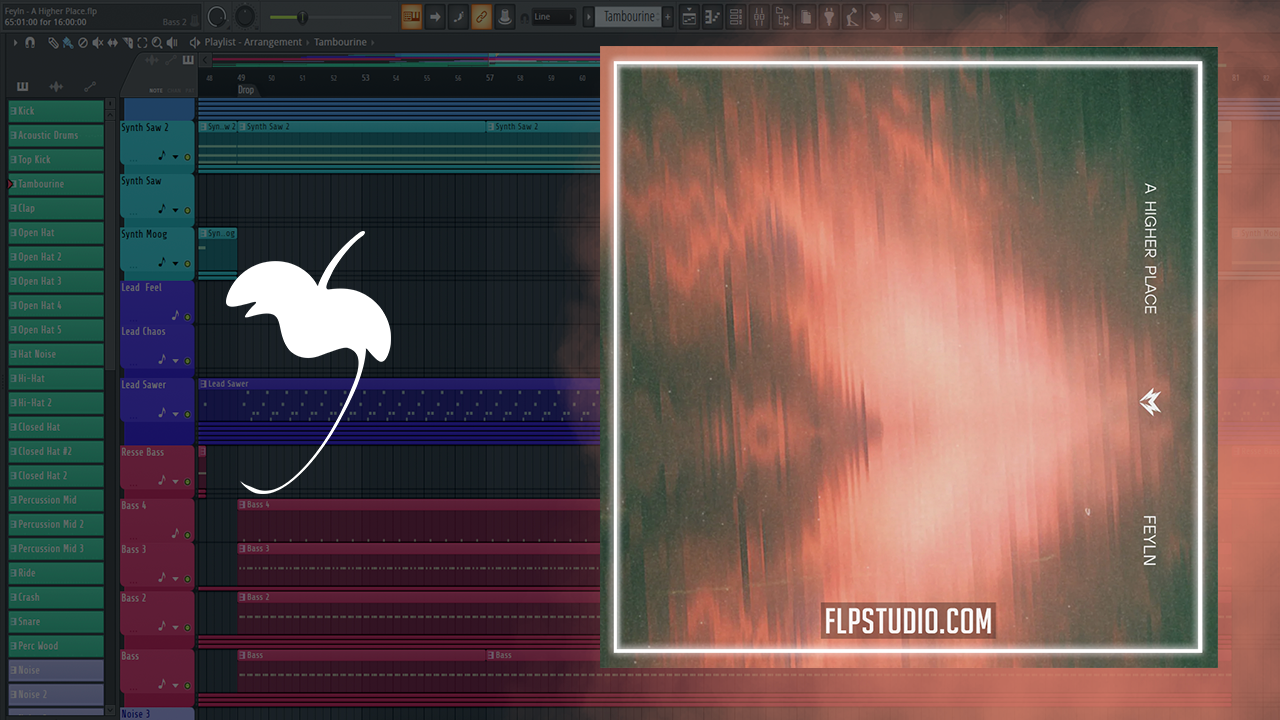Open the Line snap mode dropdown
This screenshot has height=720, width=1280.
(553, 17)
